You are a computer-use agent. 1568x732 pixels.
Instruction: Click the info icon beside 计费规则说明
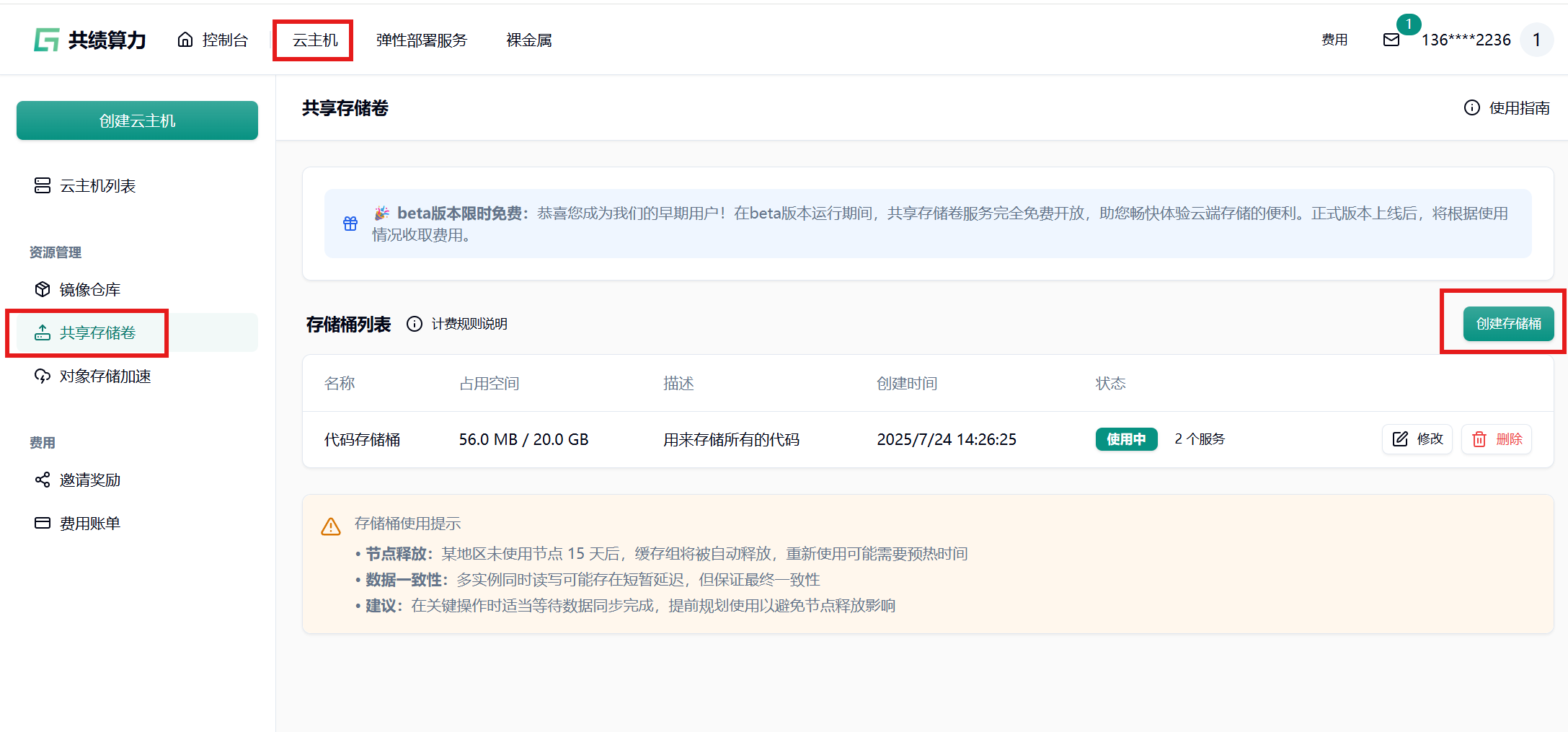tap(415, 324)
